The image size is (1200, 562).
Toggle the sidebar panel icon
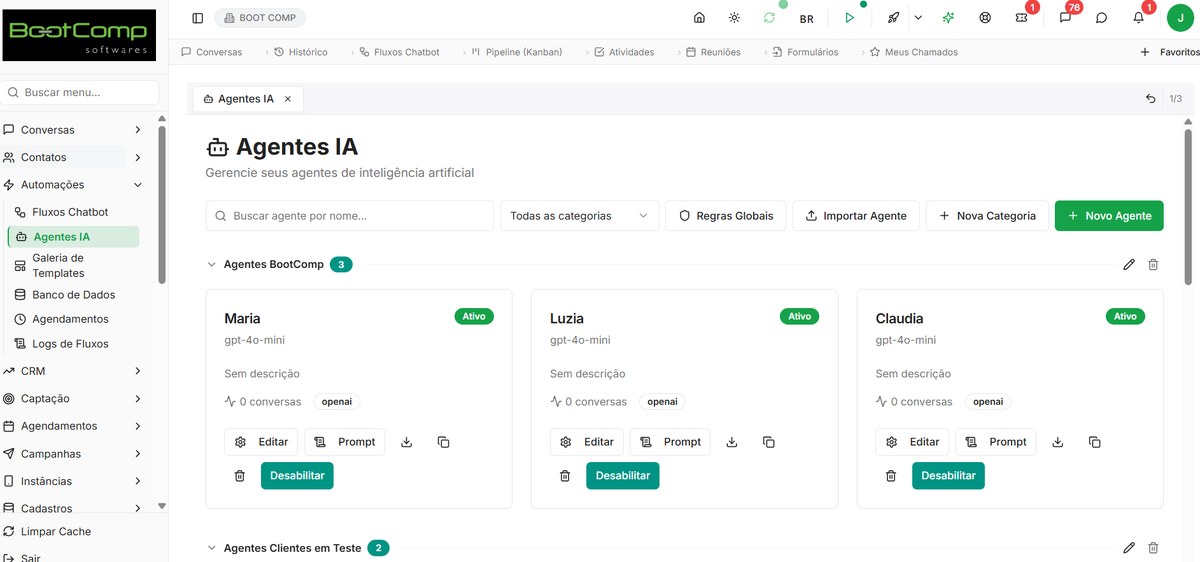(x=197, y=18)
